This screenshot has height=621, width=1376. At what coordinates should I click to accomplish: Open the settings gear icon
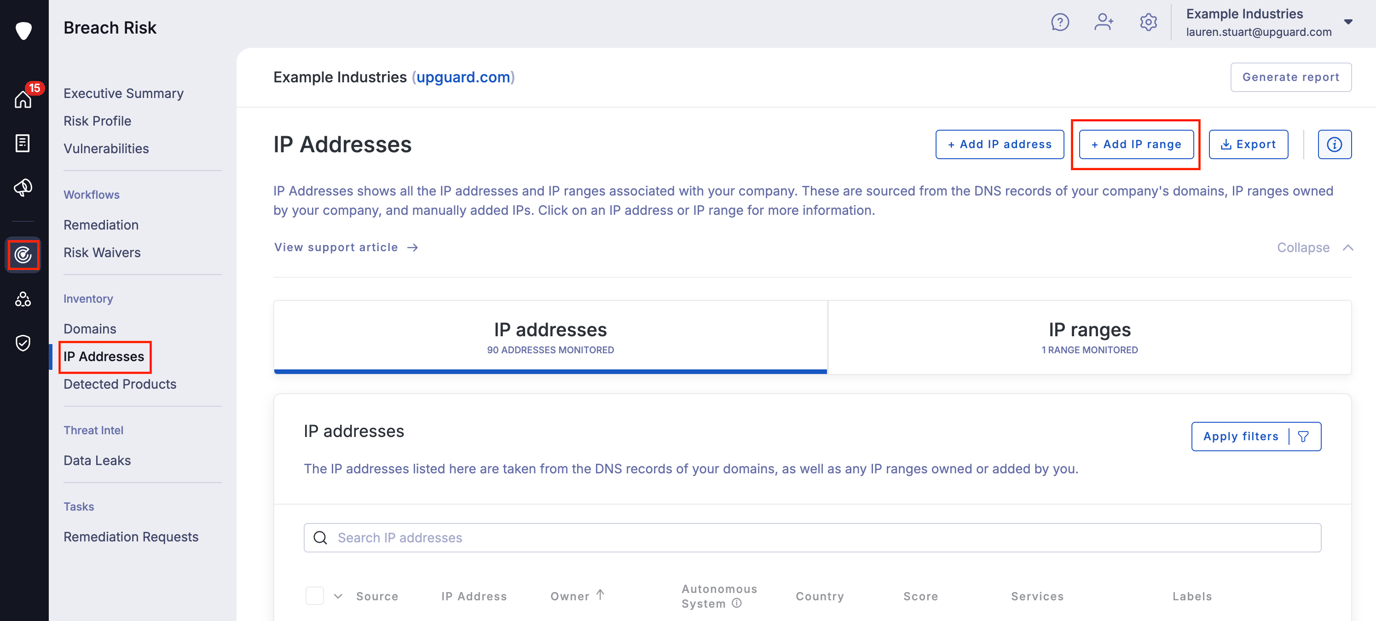1148,22
